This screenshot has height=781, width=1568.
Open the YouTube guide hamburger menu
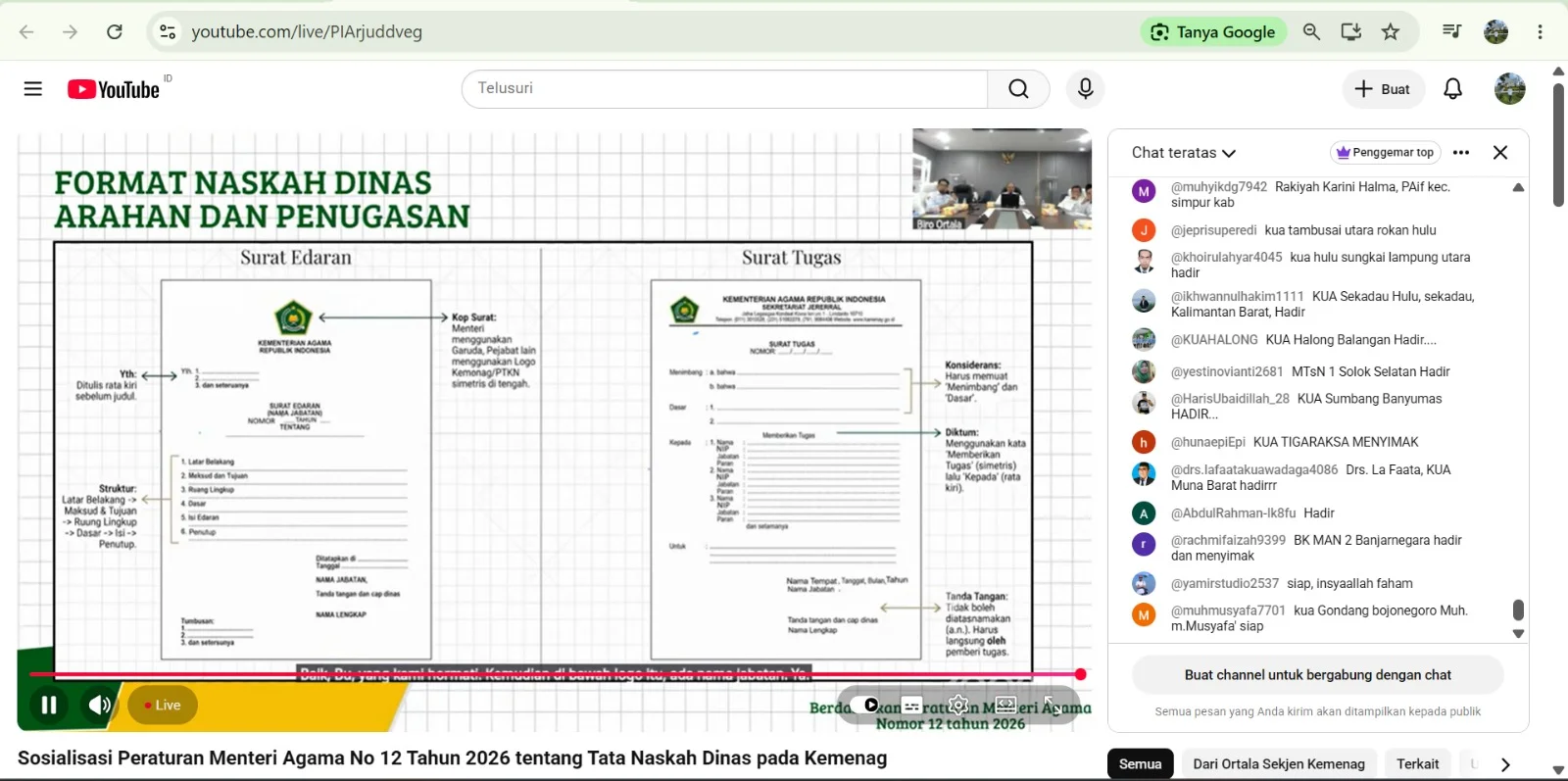click(x=32, y=89)
